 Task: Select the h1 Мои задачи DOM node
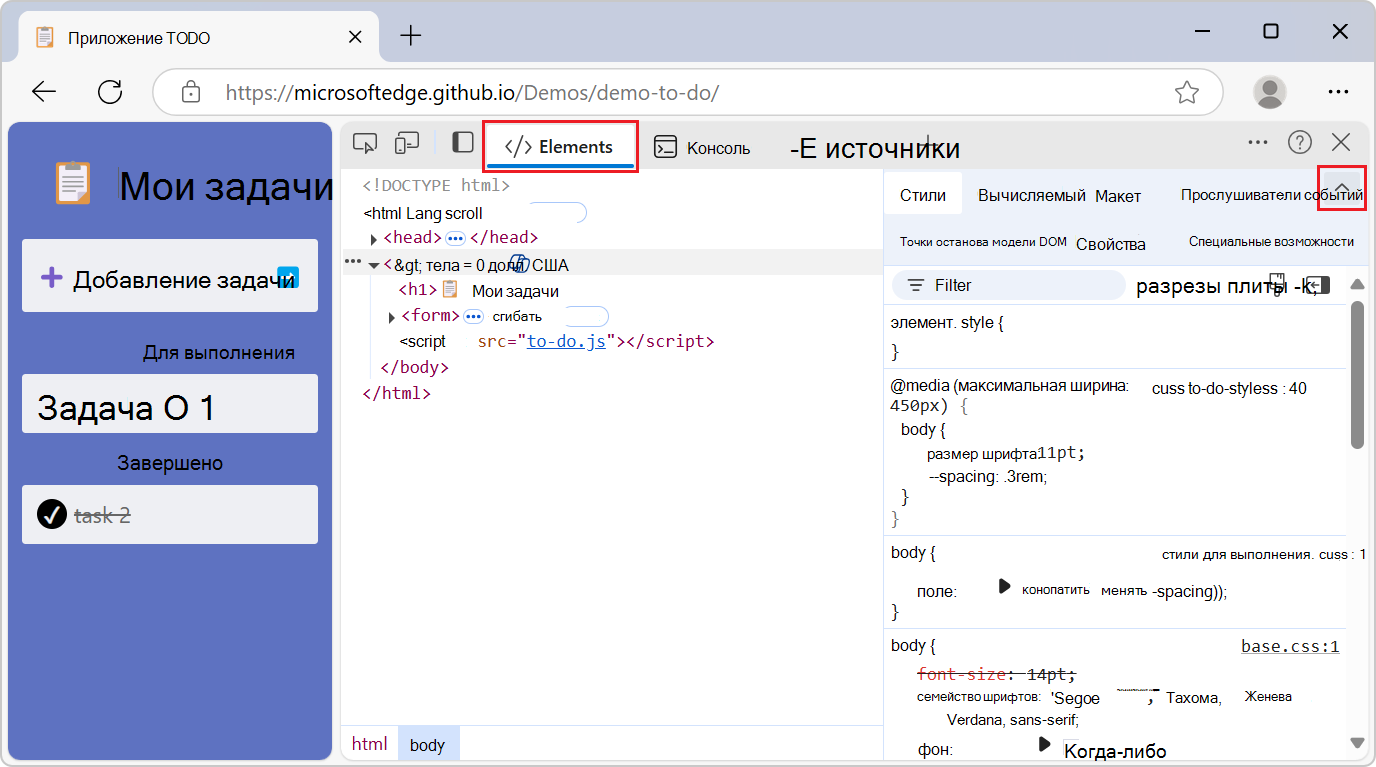[478, 290]
